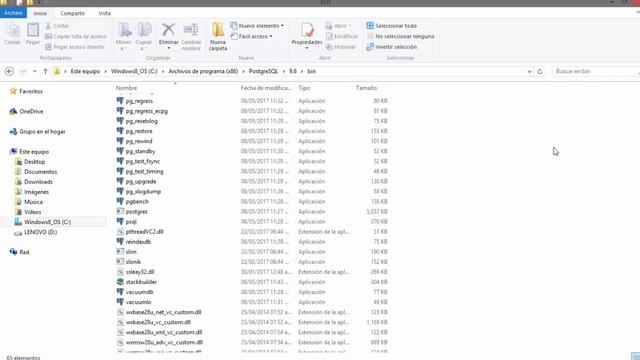This screenshot has height=360, width=640.
Task: Expand the address bar history dropdown
Action: pyautogui.click(x=529, y=71)
